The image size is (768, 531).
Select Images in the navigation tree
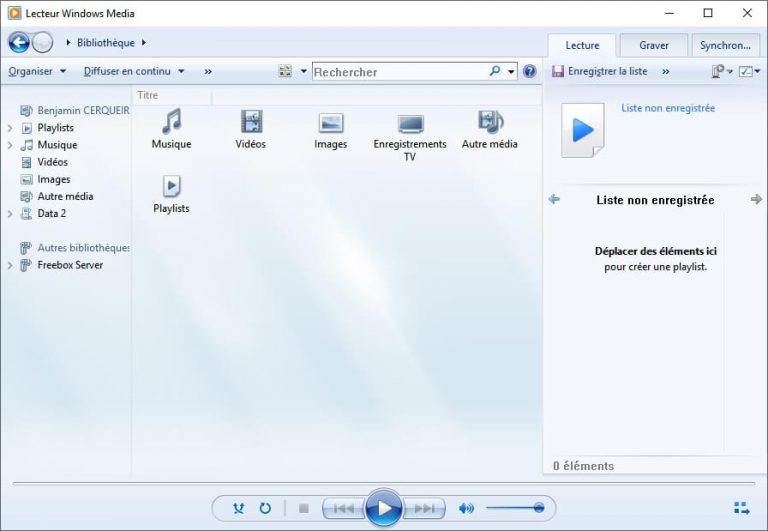45,179
